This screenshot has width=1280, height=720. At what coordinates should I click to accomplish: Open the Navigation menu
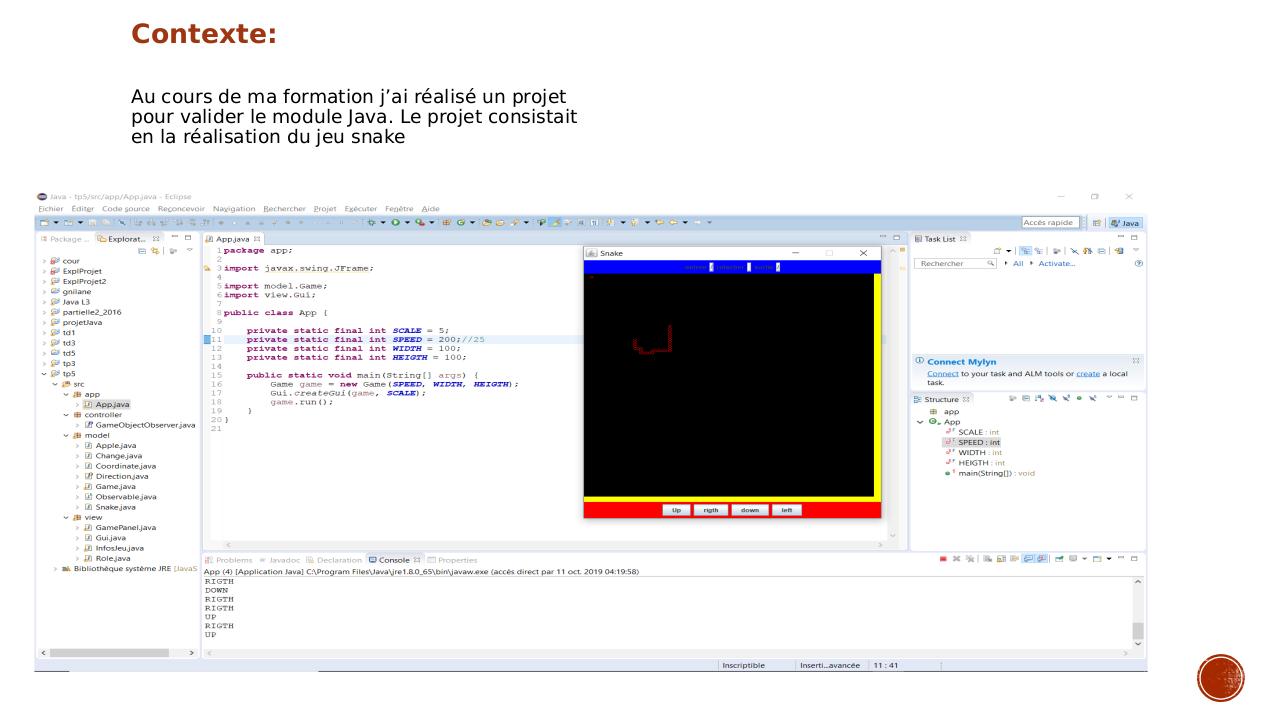(235, 207)
